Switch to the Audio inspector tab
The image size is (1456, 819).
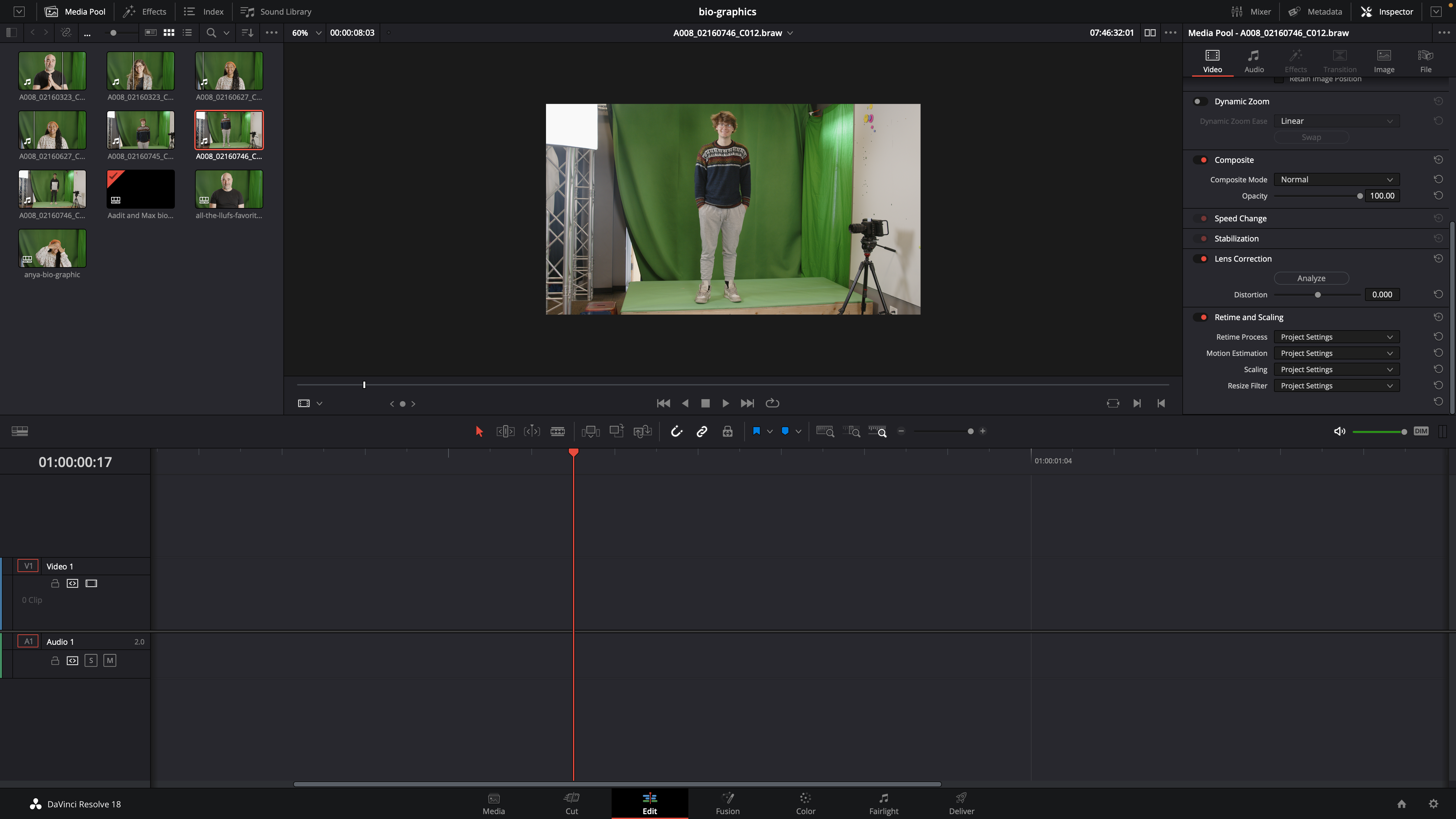click(1254, 61)
